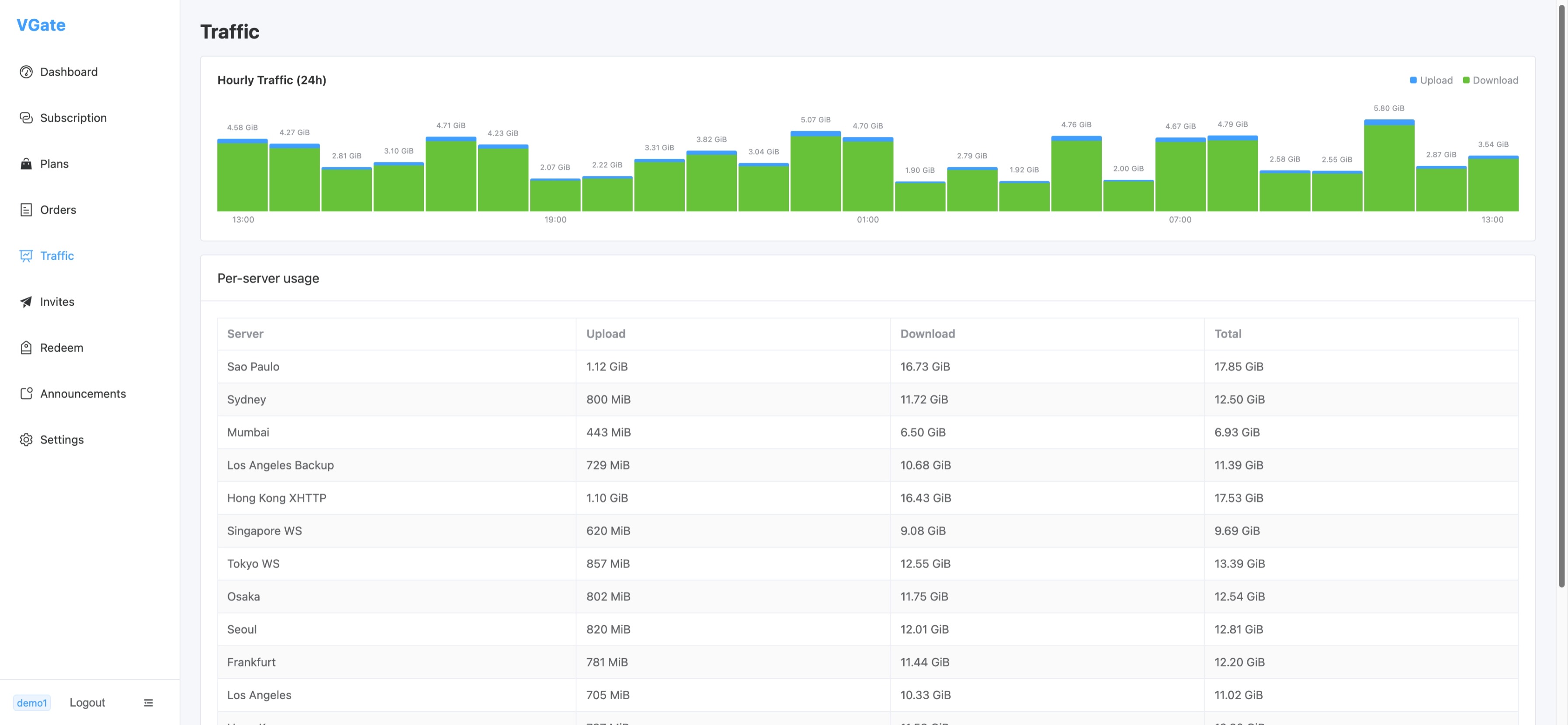Click the 5.80 GiB hourly traffic bar
1568x725 pixels.
1388,166
